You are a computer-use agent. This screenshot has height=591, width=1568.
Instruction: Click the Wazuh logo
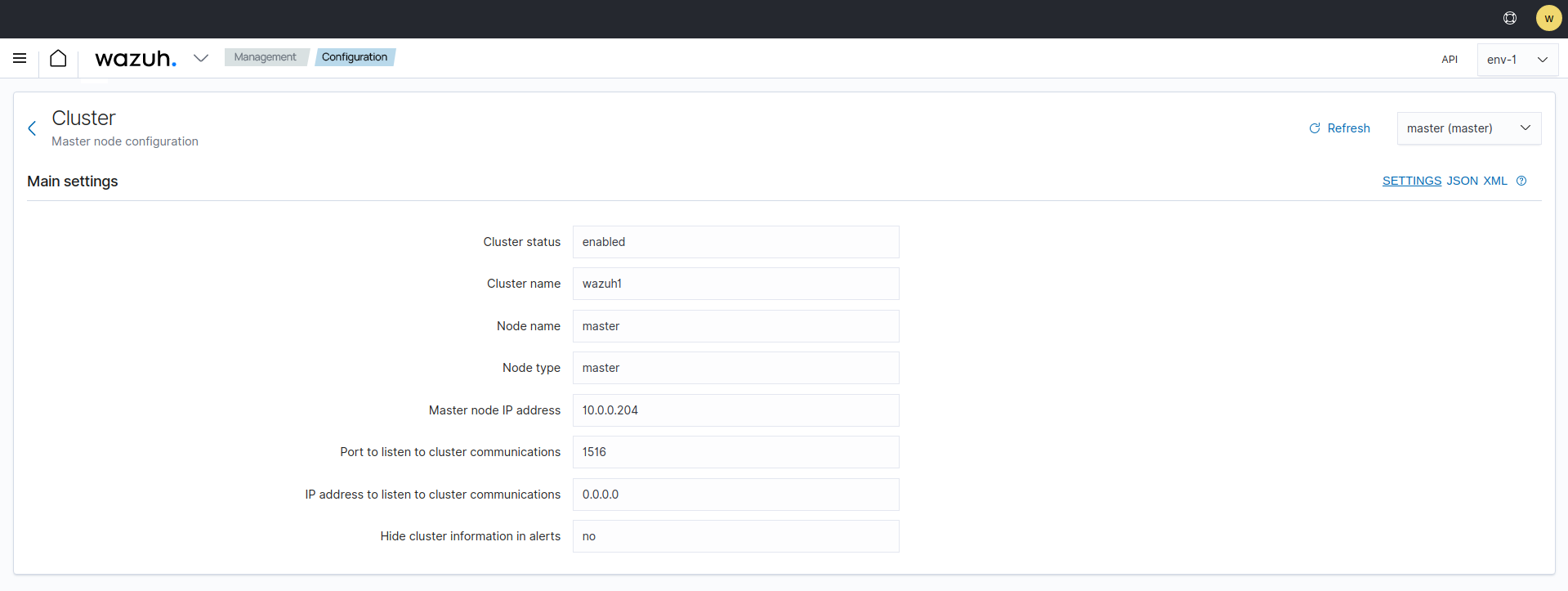(135, 59)
